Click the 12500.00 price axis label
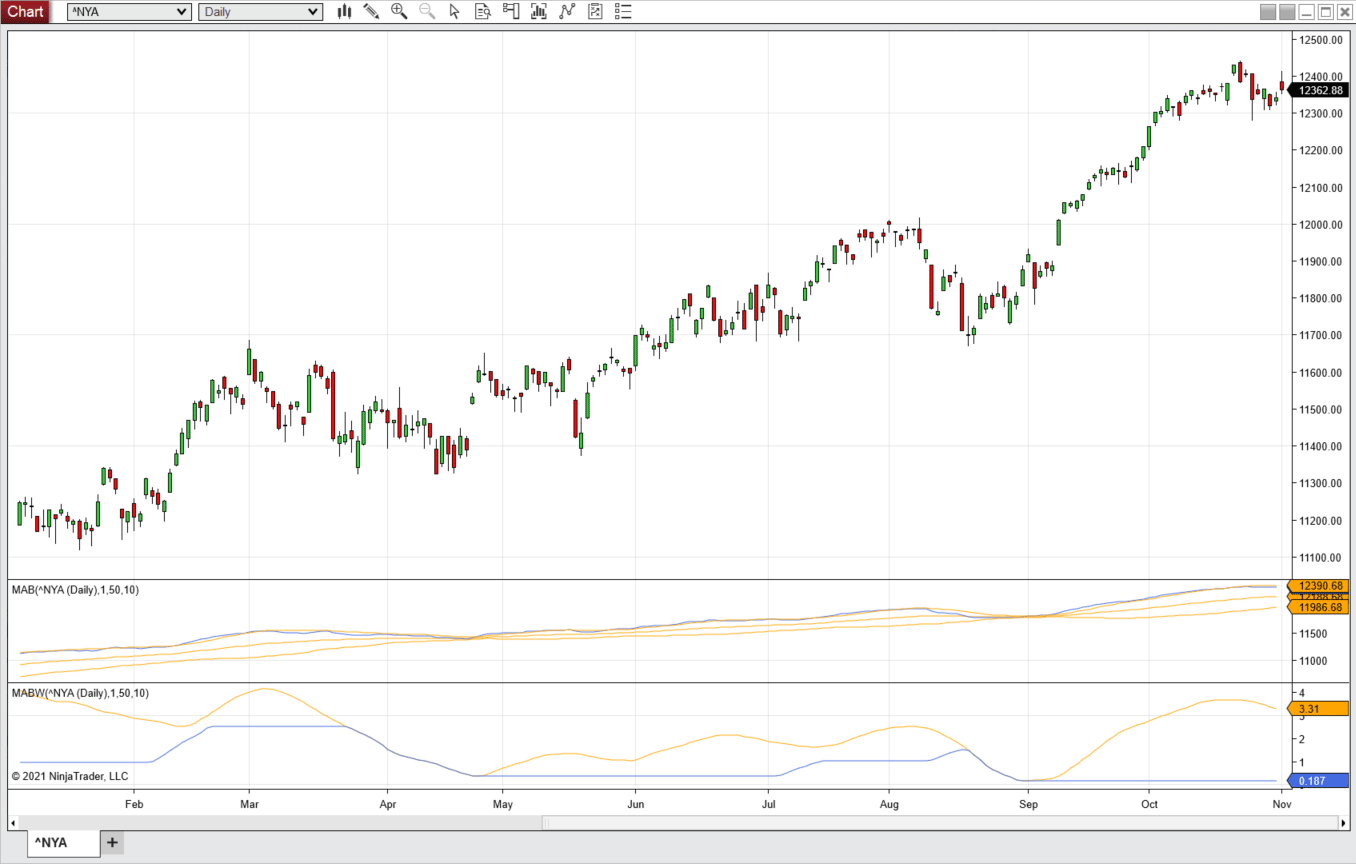Viewport: 1356px width, 864px height. [x=1320, y=40]
